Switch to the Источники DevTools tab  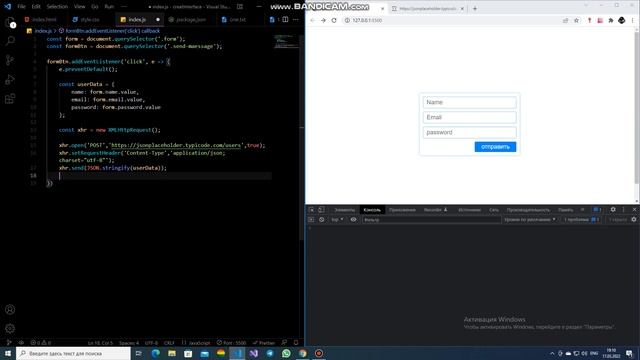point(469,210)
